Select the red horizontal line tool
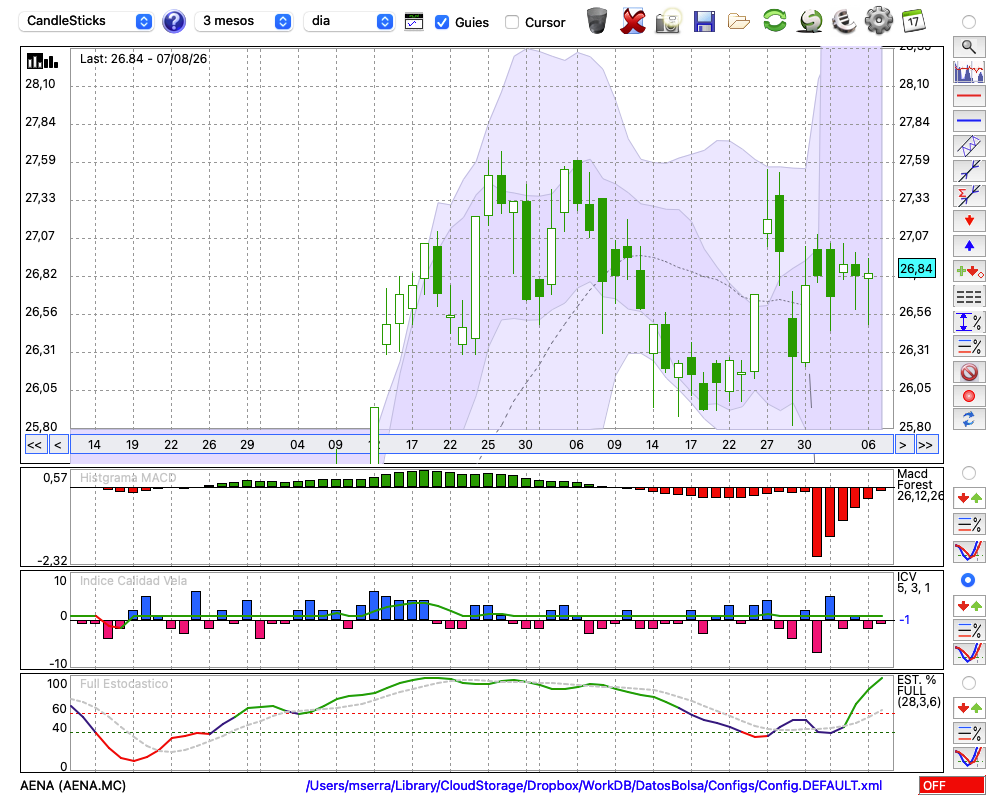The image size is (1000, 800). [x=969, y=96]
